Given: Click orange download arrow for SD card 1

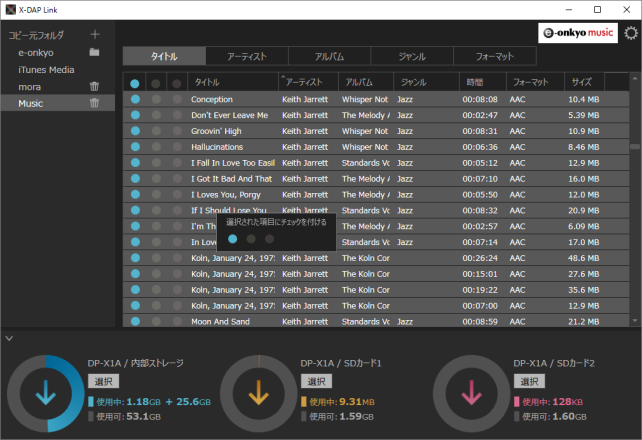Looking at the screenshot, I should [258, 395].
